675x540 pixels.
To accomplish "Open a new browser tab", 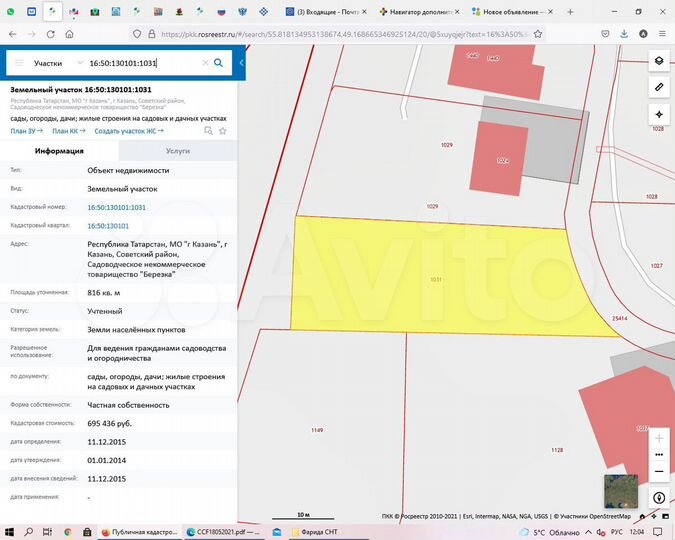I will [x=570, y=12].
